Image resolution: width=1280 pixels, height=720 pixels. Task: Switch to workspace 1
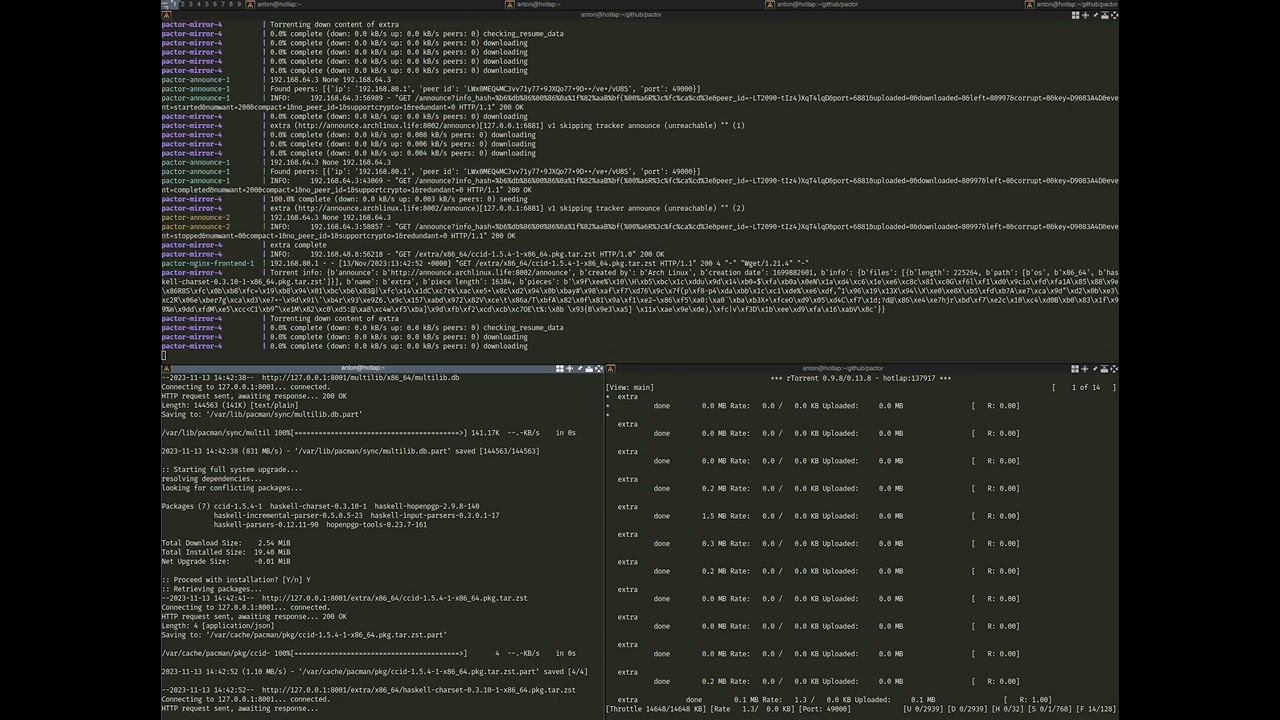(174, 4)
